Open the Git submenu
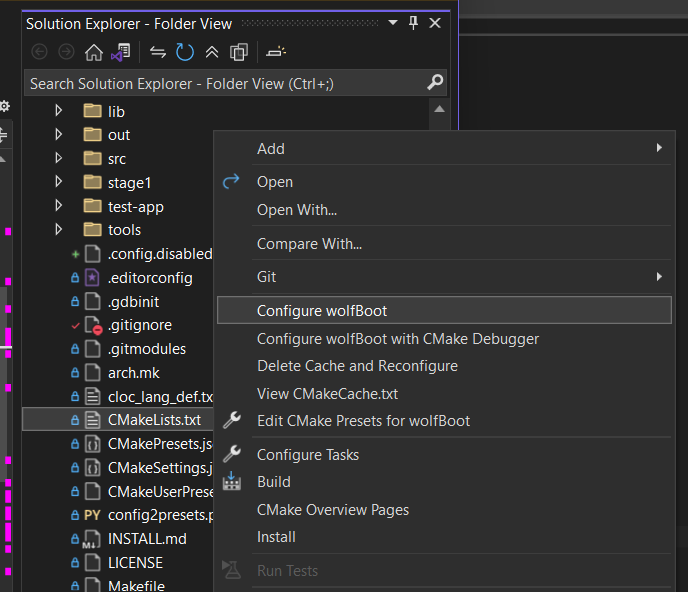688x592 pixels. coord(444,277)
